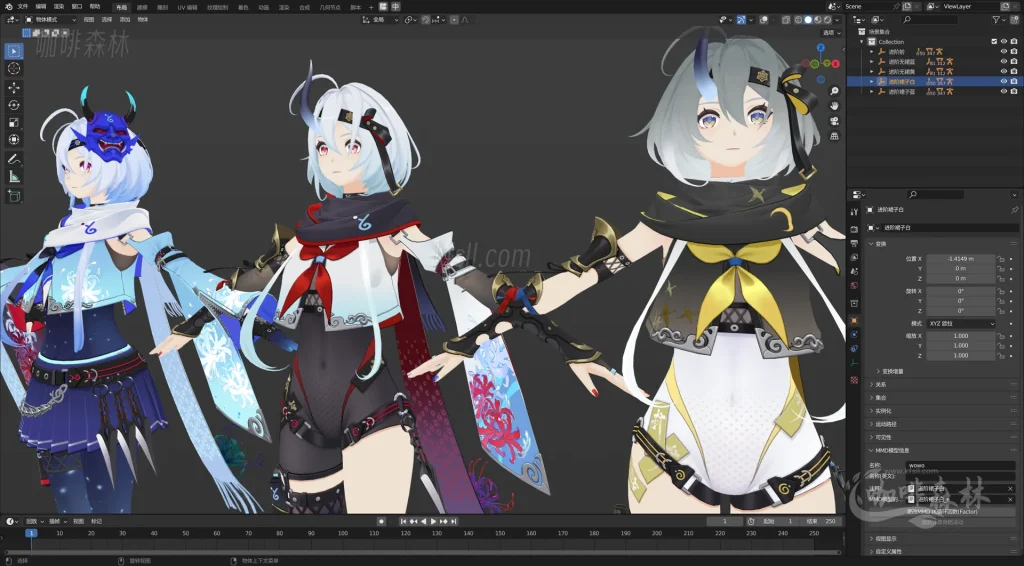Select the combined Transform tool
The height and width of the screenshot is (566, 1024).
pyautogui.click(x=14, y=140)
